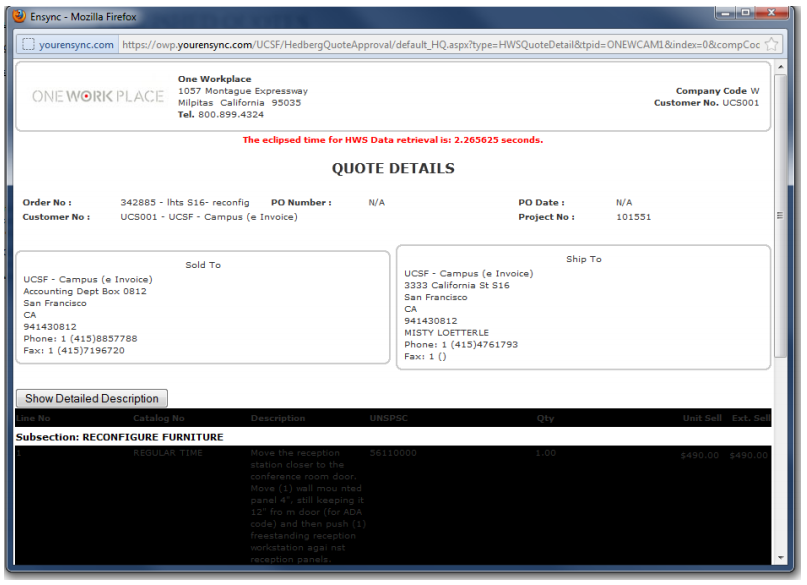Click the site identity box showing yourensync.com

pos(68,45)
